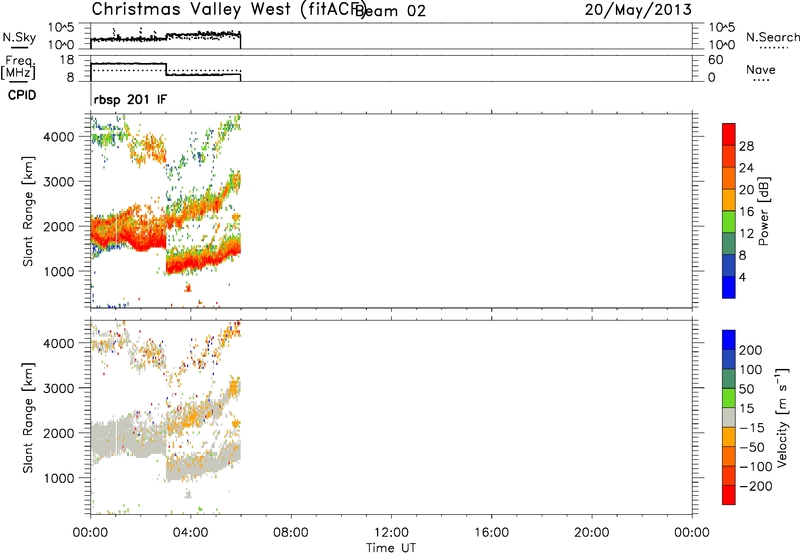This screenshot has height=554, width=800.
Task: Pick the 8–12 dB teal Power colorbar segment
Action: (729, 244)
